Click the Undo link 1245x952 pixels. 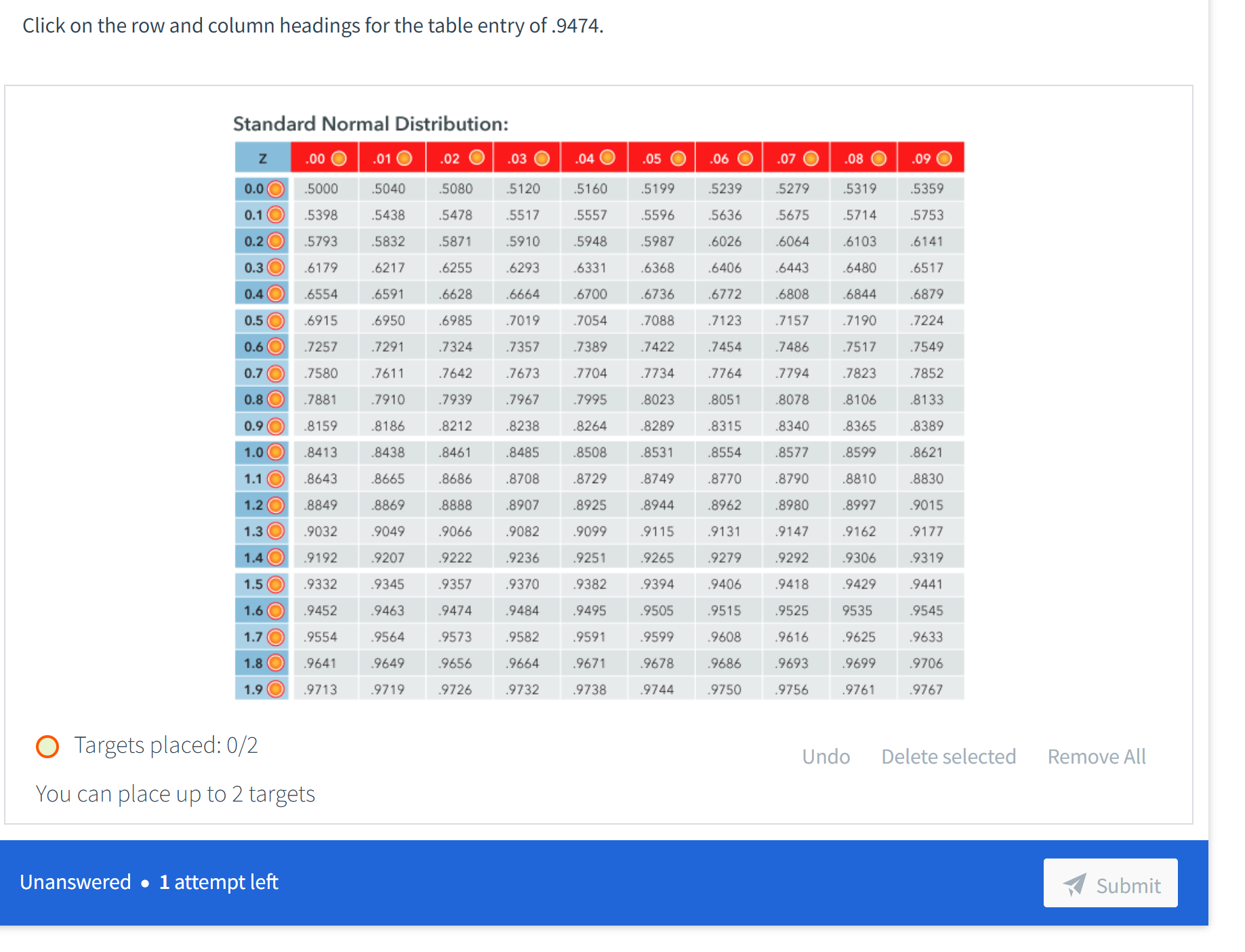pyautogui.click(x=826, y=756)
